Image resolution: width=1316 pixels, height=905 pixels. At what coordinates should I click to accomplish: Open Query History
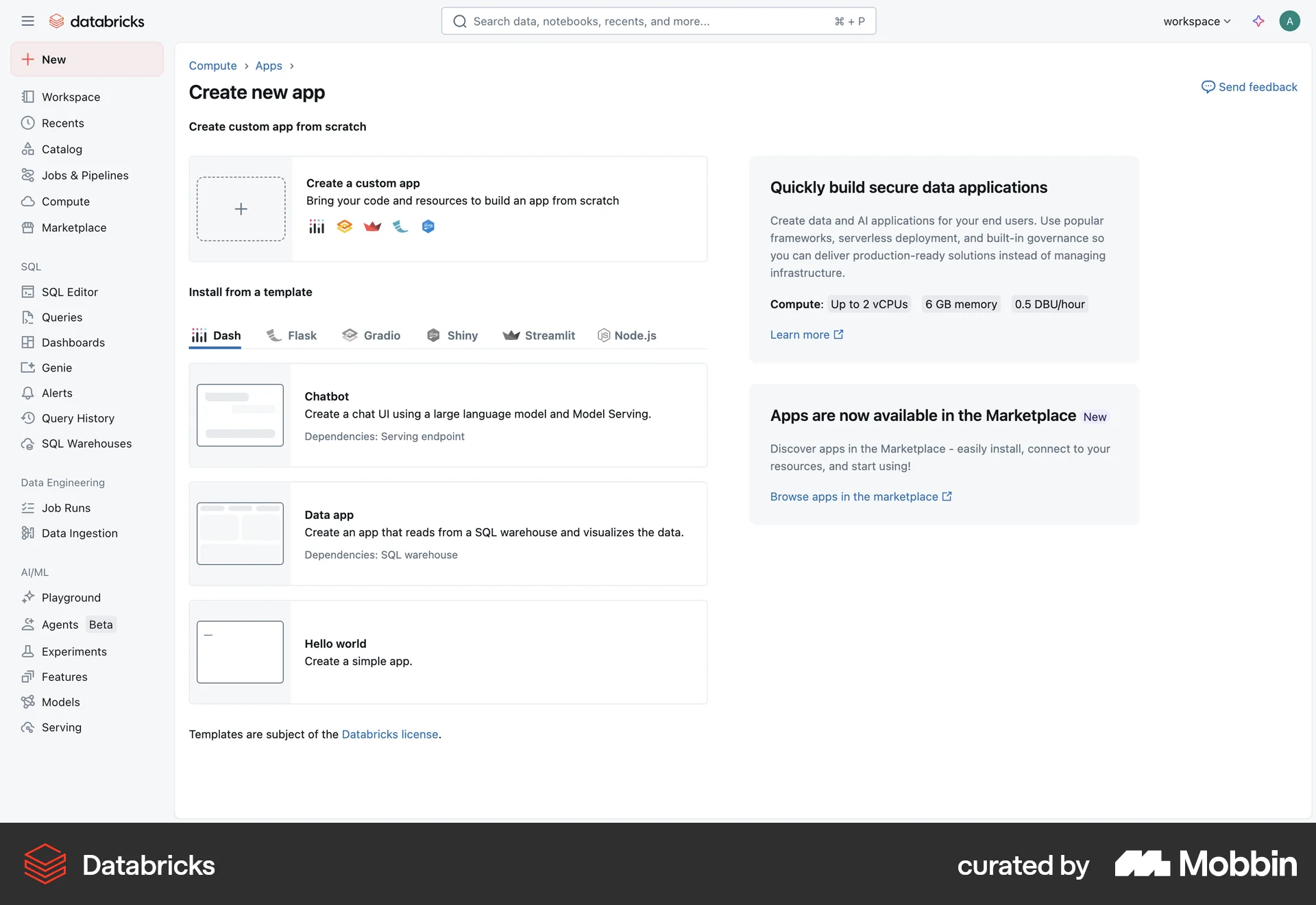click(x=77, y=418)
